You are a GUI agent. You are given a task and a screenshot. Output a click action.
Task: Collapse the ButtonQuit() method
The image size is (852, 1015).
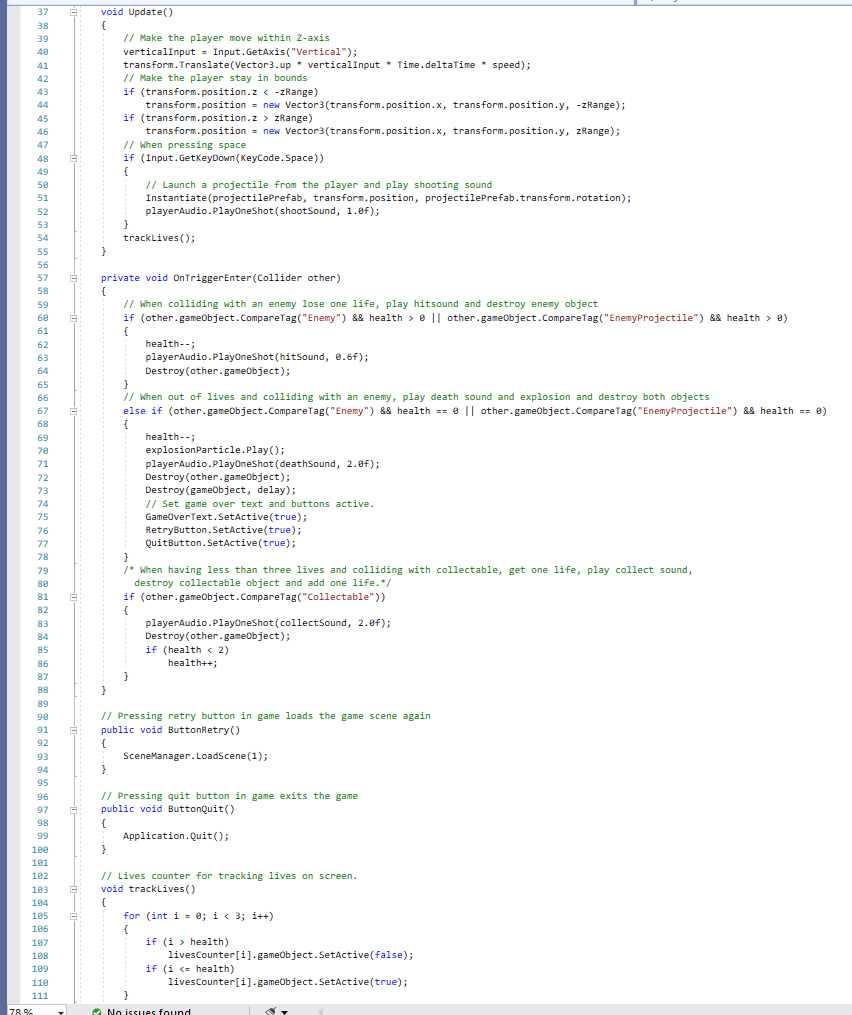(x=74, y=809)
